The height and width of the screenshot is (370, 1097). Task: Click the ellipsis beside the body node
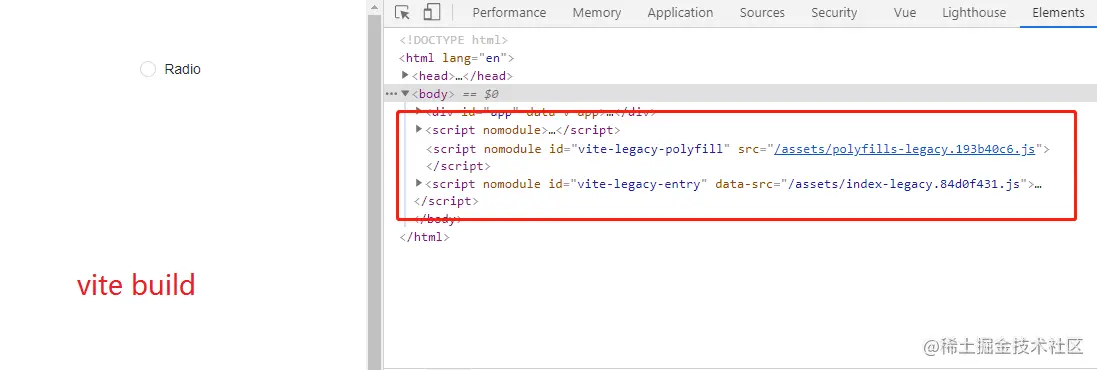(390, 94)
